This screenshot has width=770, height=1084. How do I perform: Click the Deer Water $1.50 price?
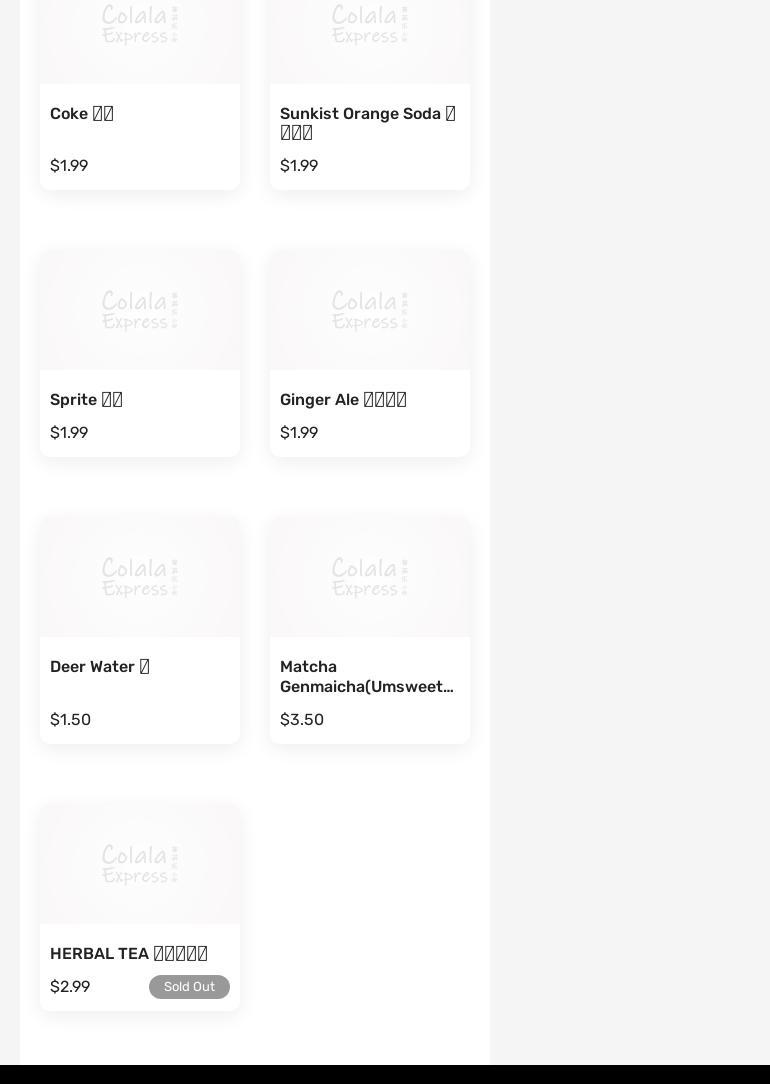tap(70, 720)
